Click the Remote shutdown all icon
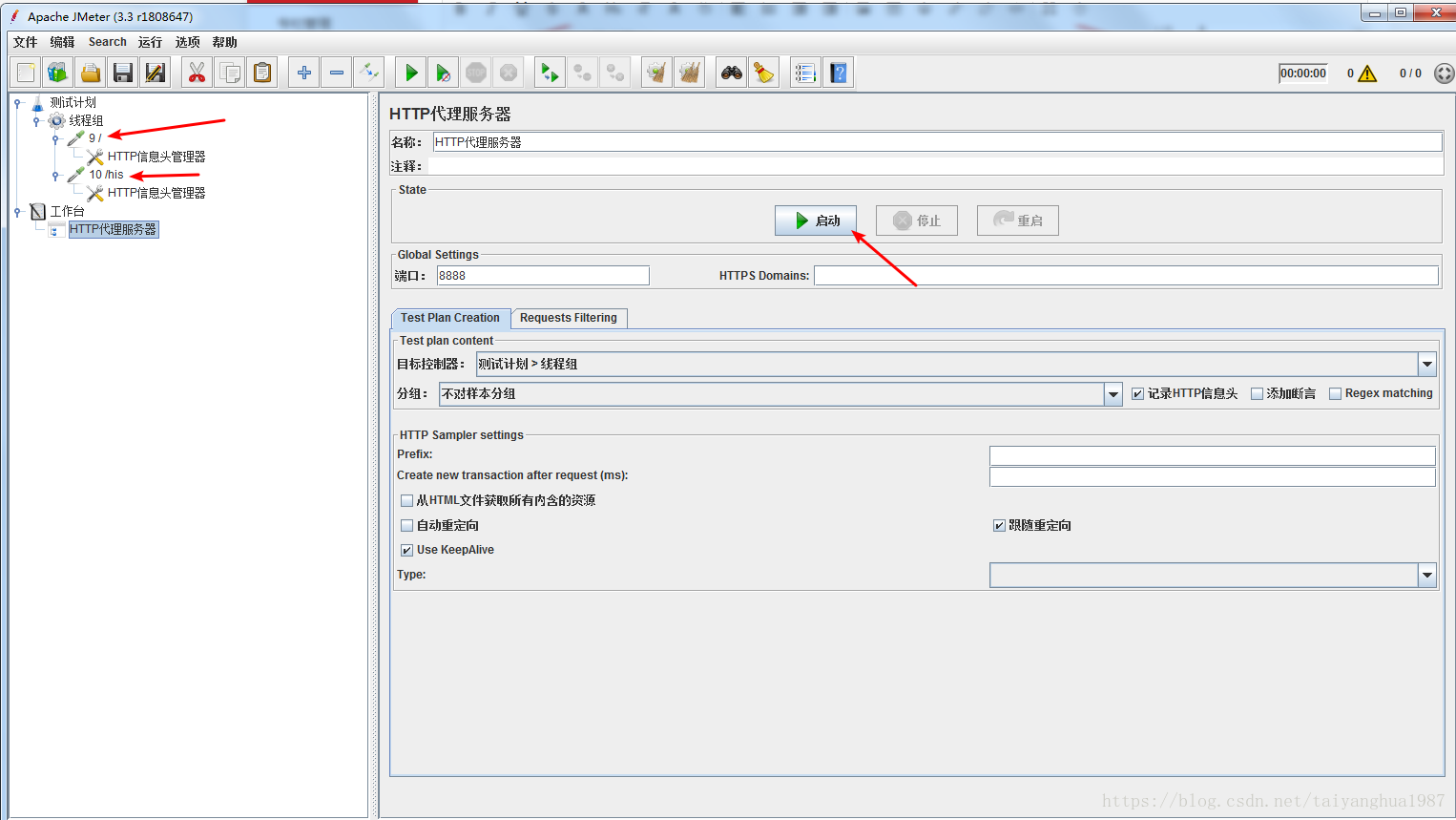The width and height of the screenshot is (1456, 820). pyautogui.click(x=614, y=73)
